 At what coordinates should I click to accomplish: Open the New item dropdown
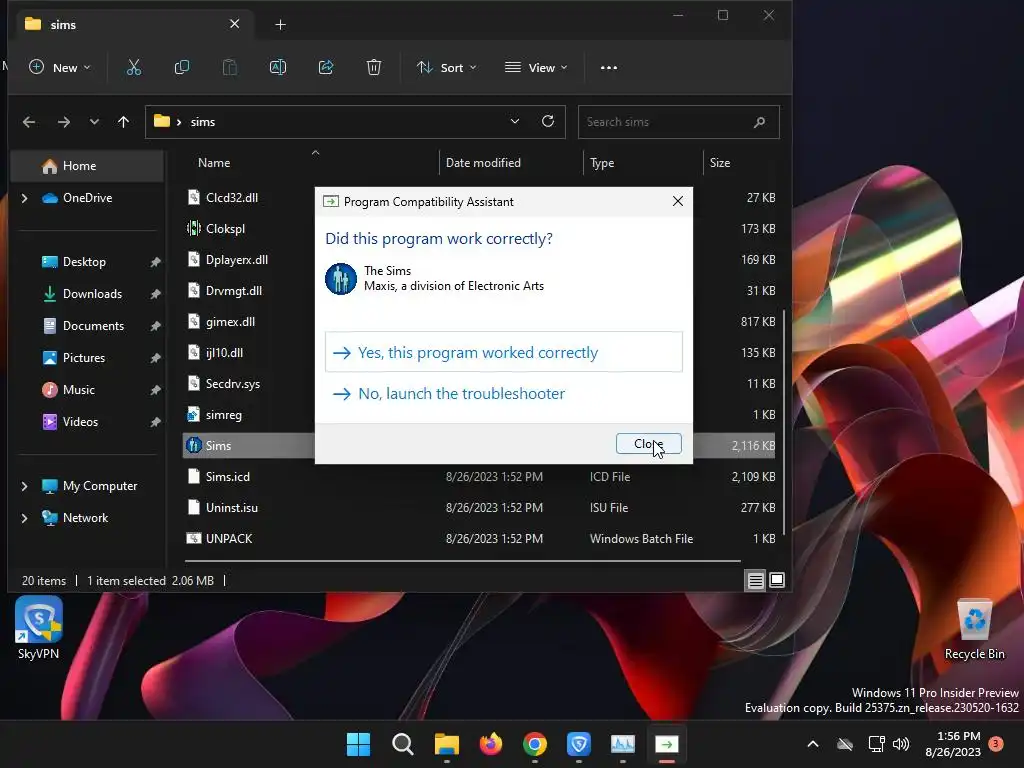(x=59, y=67)
